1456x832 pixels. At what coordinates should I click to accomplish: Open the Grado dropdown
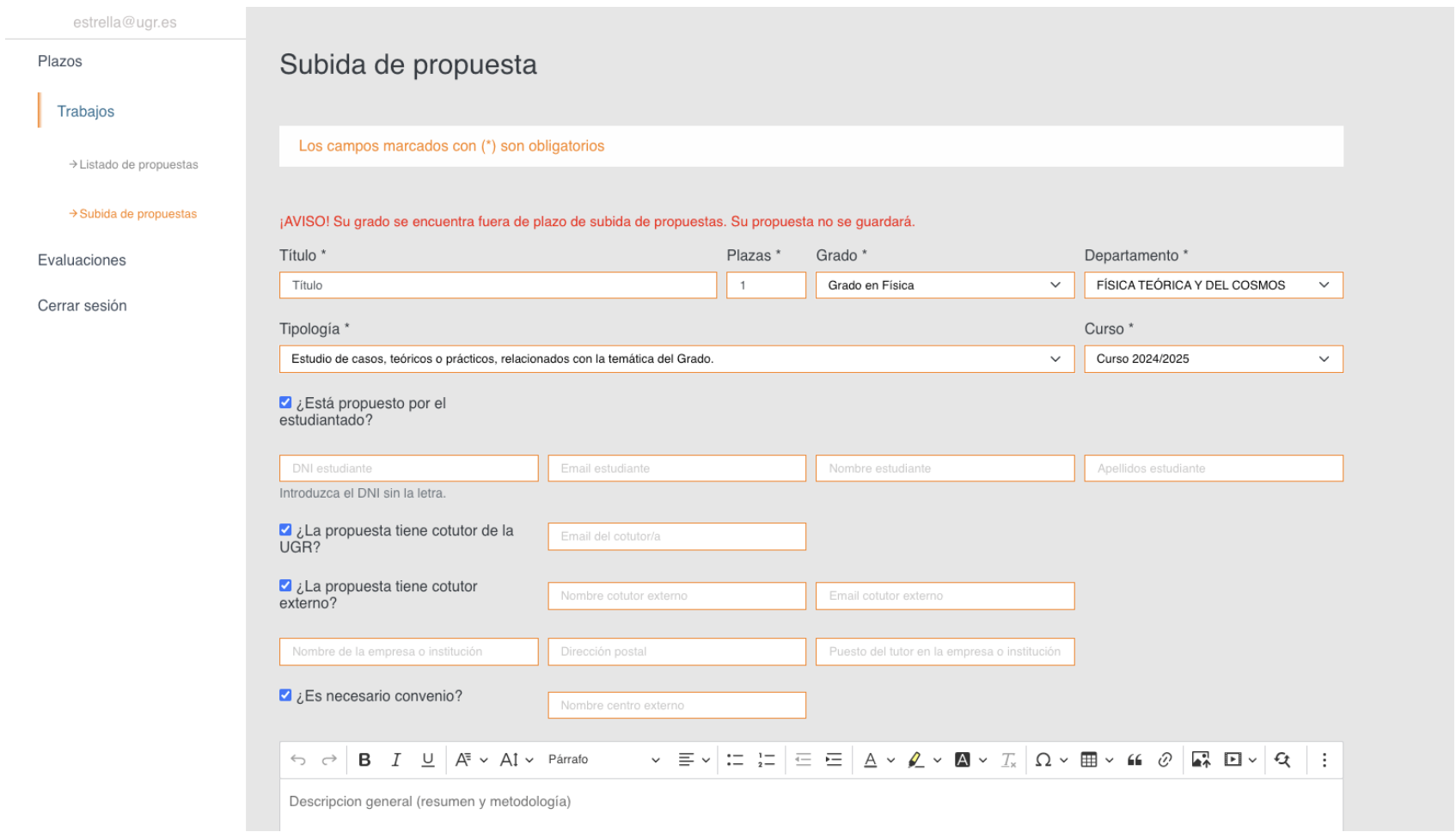pos(945,285)
